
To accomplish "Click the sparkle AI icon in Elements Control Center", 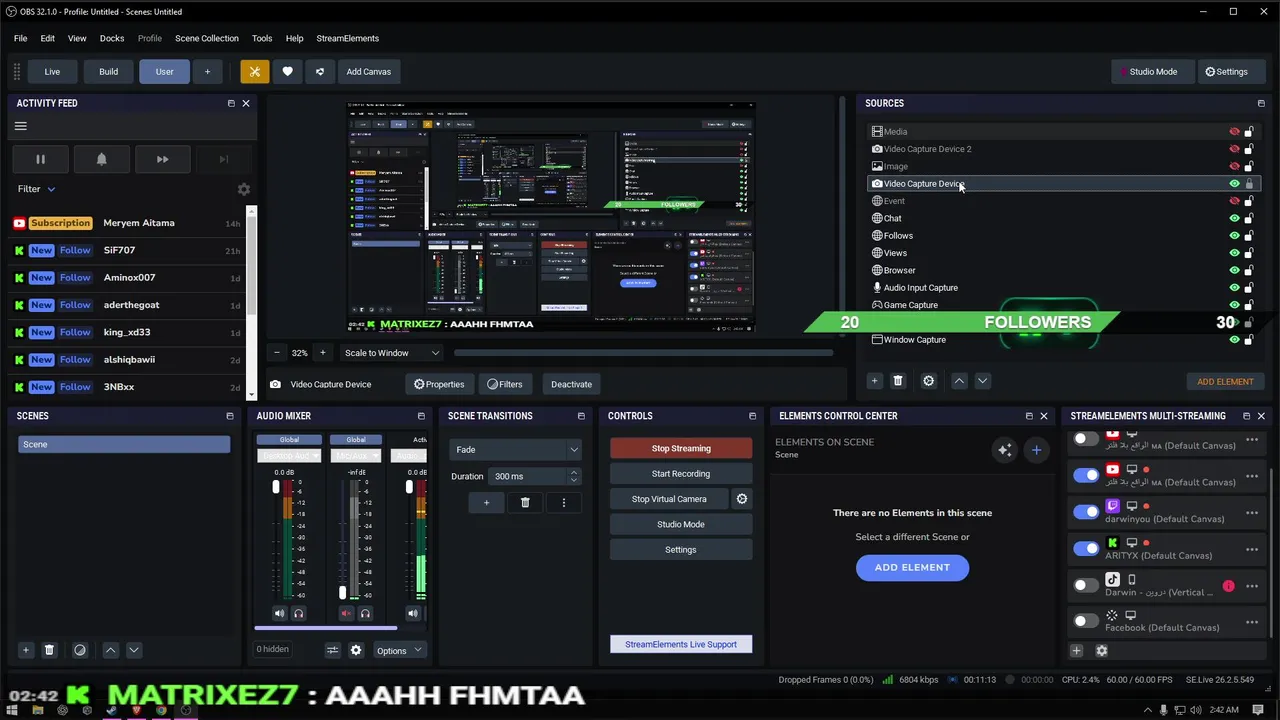I will point(1004,450).
